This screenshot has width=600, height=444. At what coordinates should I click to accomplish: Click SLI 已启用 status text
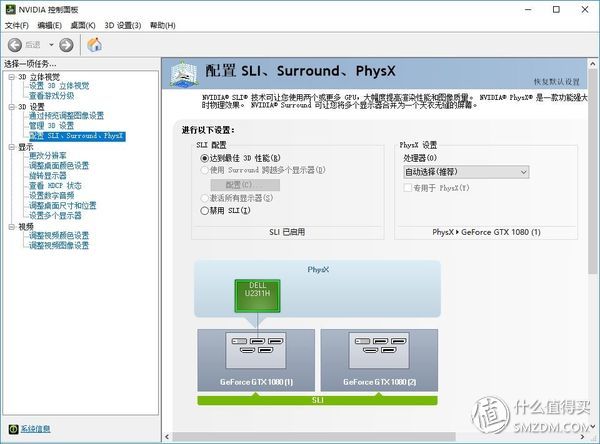click(287, 232)
